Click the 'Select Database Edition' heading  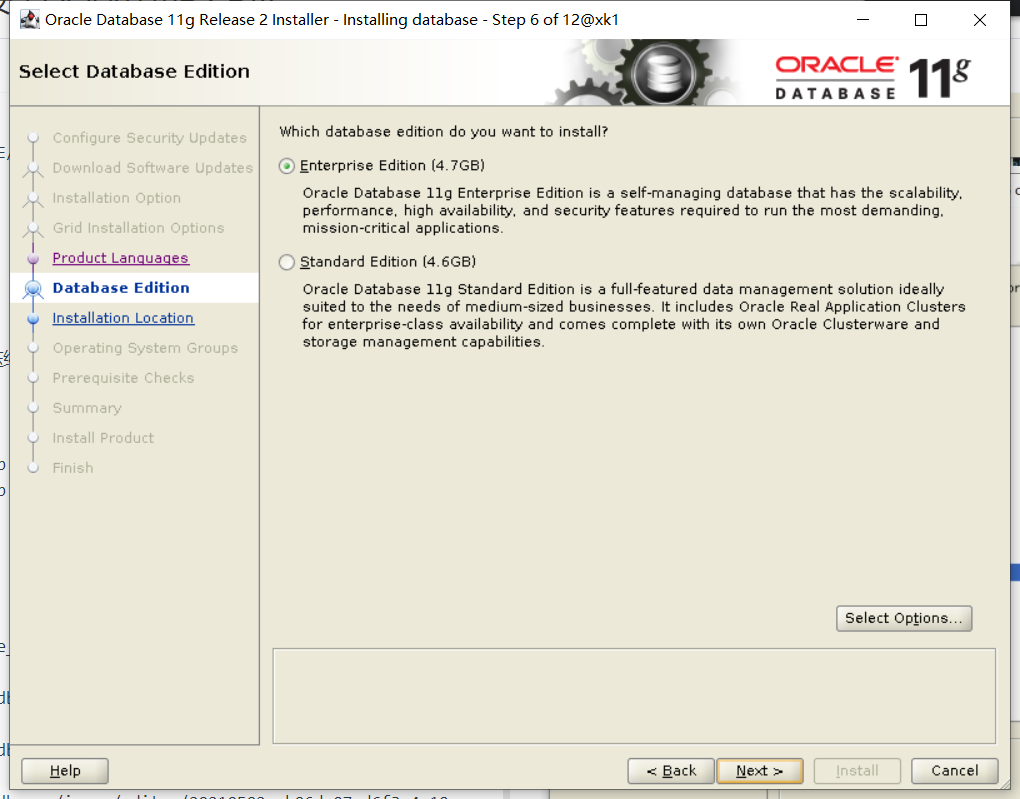point(134,71)
